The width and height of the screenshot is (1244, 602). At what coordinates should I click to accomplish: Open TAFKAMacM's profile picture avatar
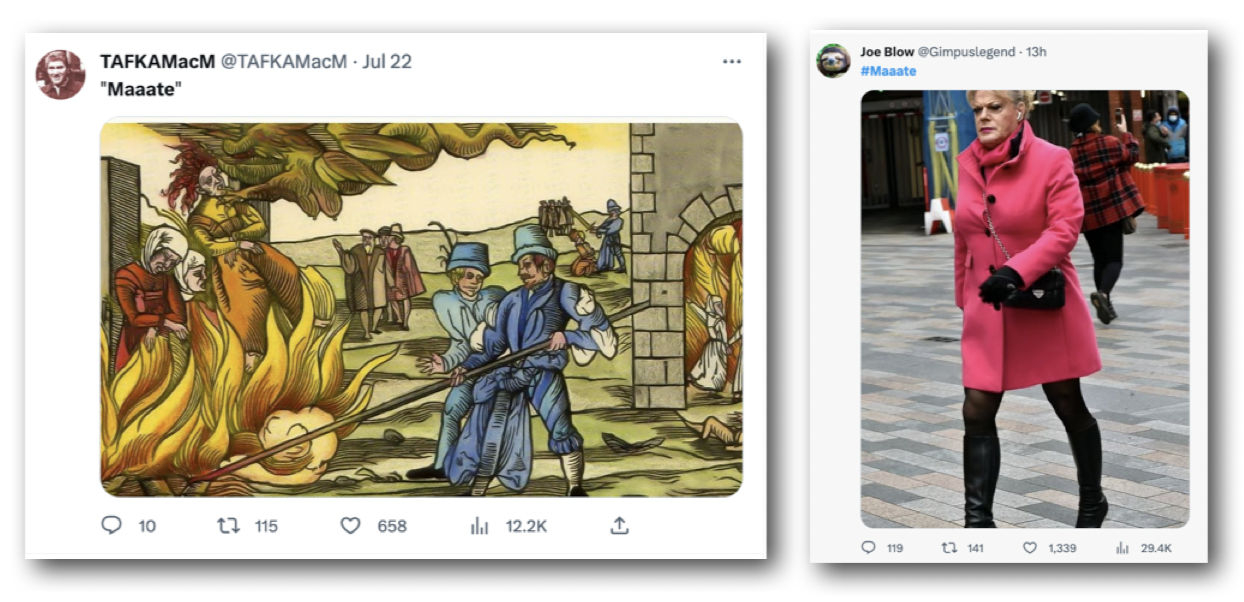(x=60, y=75)
